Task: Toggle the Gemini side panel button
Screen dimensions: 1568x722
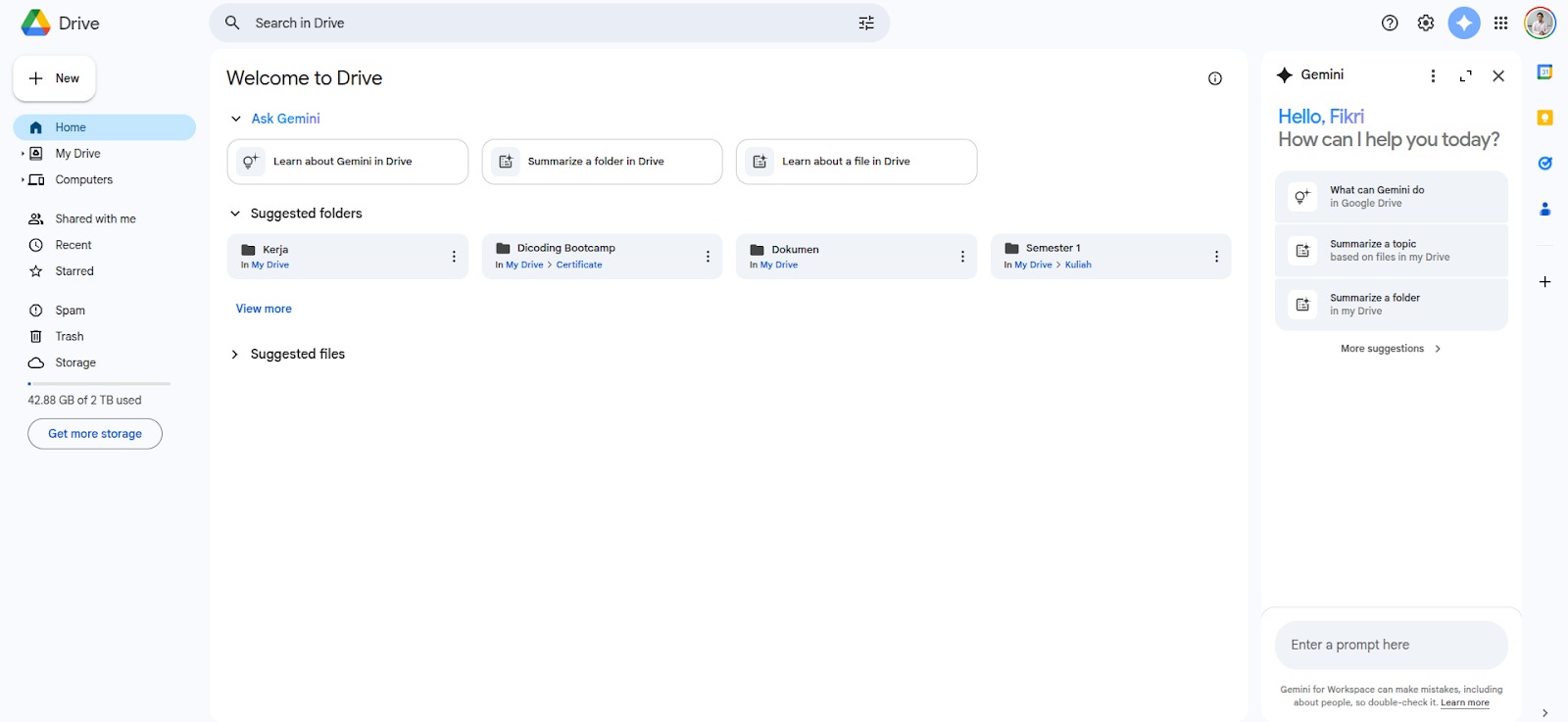Action: point(1464,23)
